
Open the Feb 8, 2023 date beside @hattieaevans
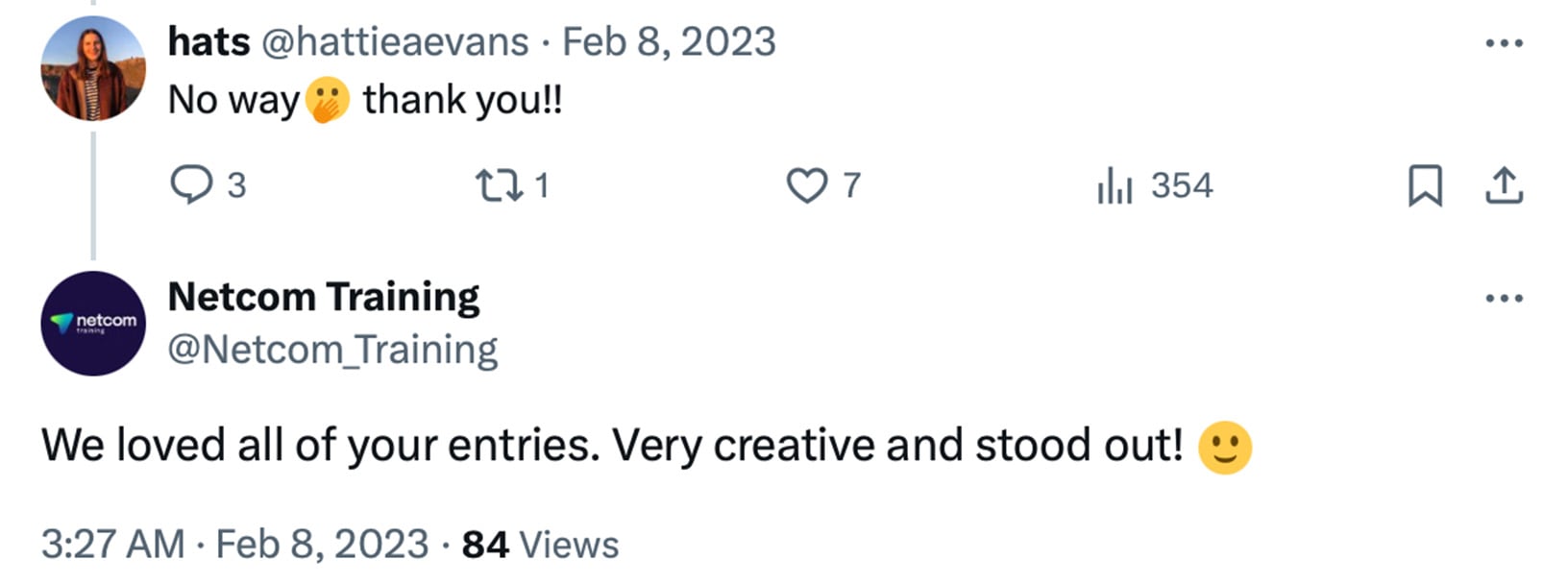click(x=669, y=42)
